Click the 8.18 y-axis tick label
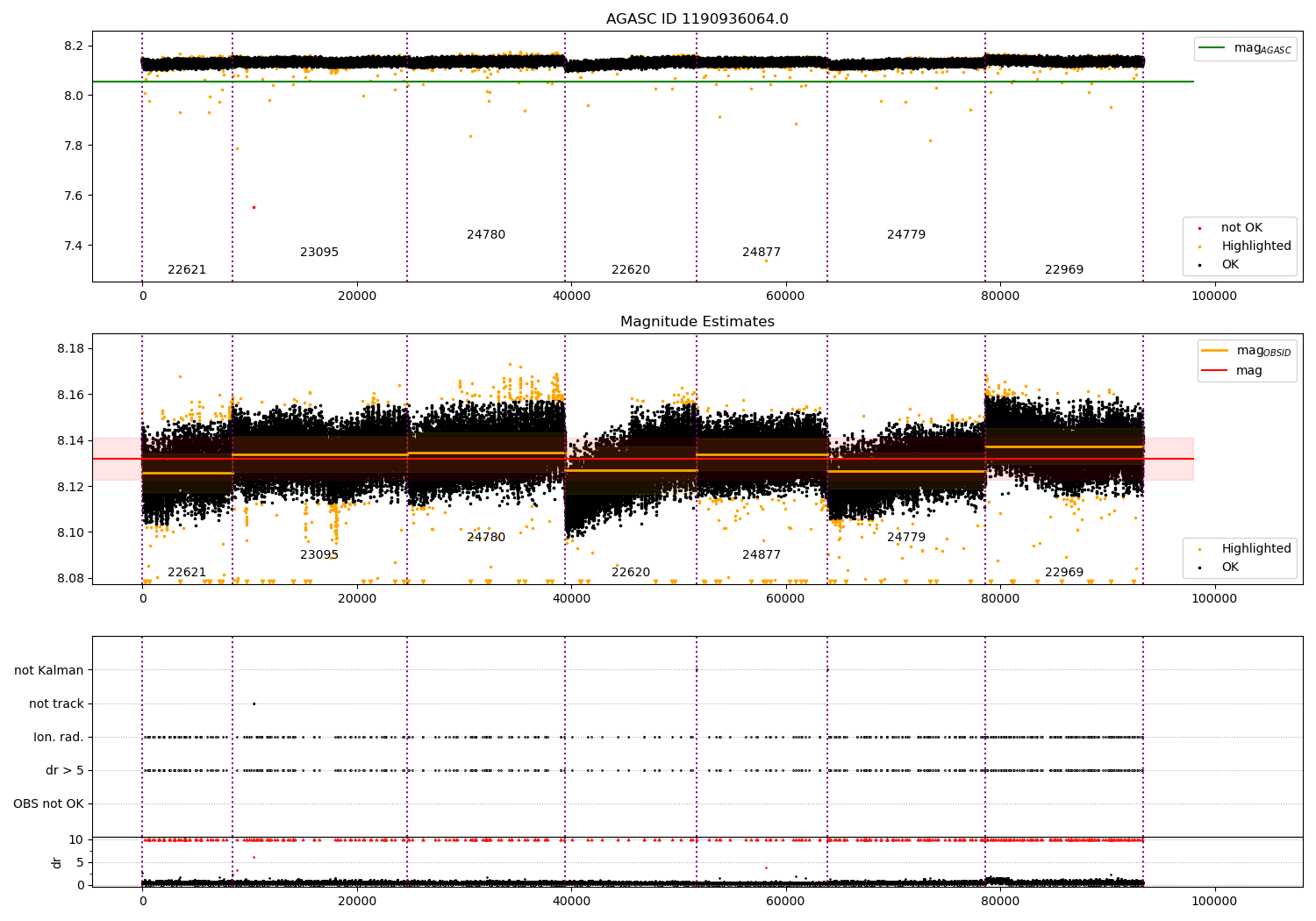 point(71,349)
